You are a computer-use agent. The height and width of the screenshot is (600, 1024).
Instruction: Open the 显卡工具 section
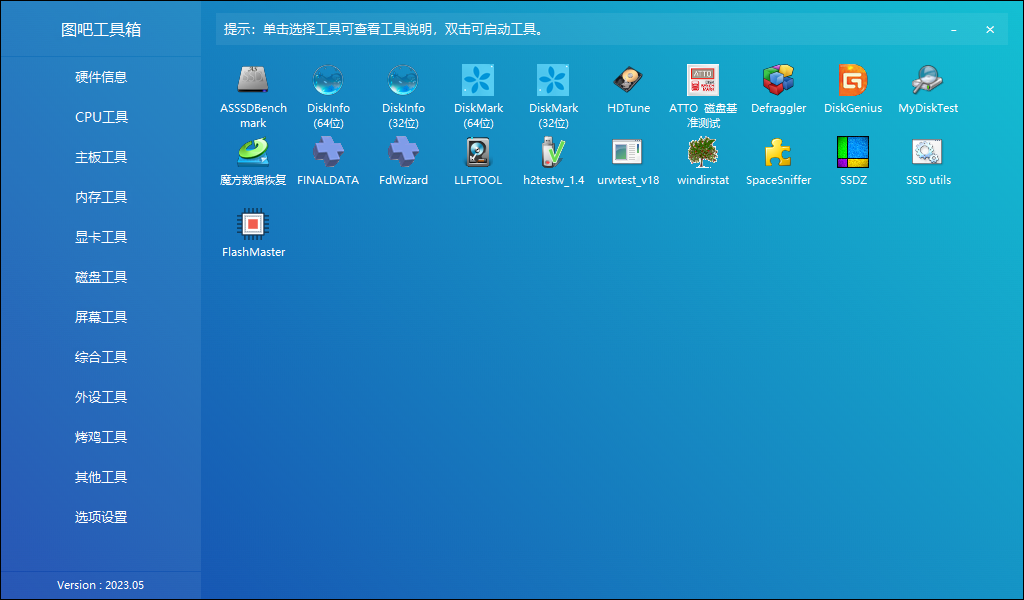(x=100, y=237)
